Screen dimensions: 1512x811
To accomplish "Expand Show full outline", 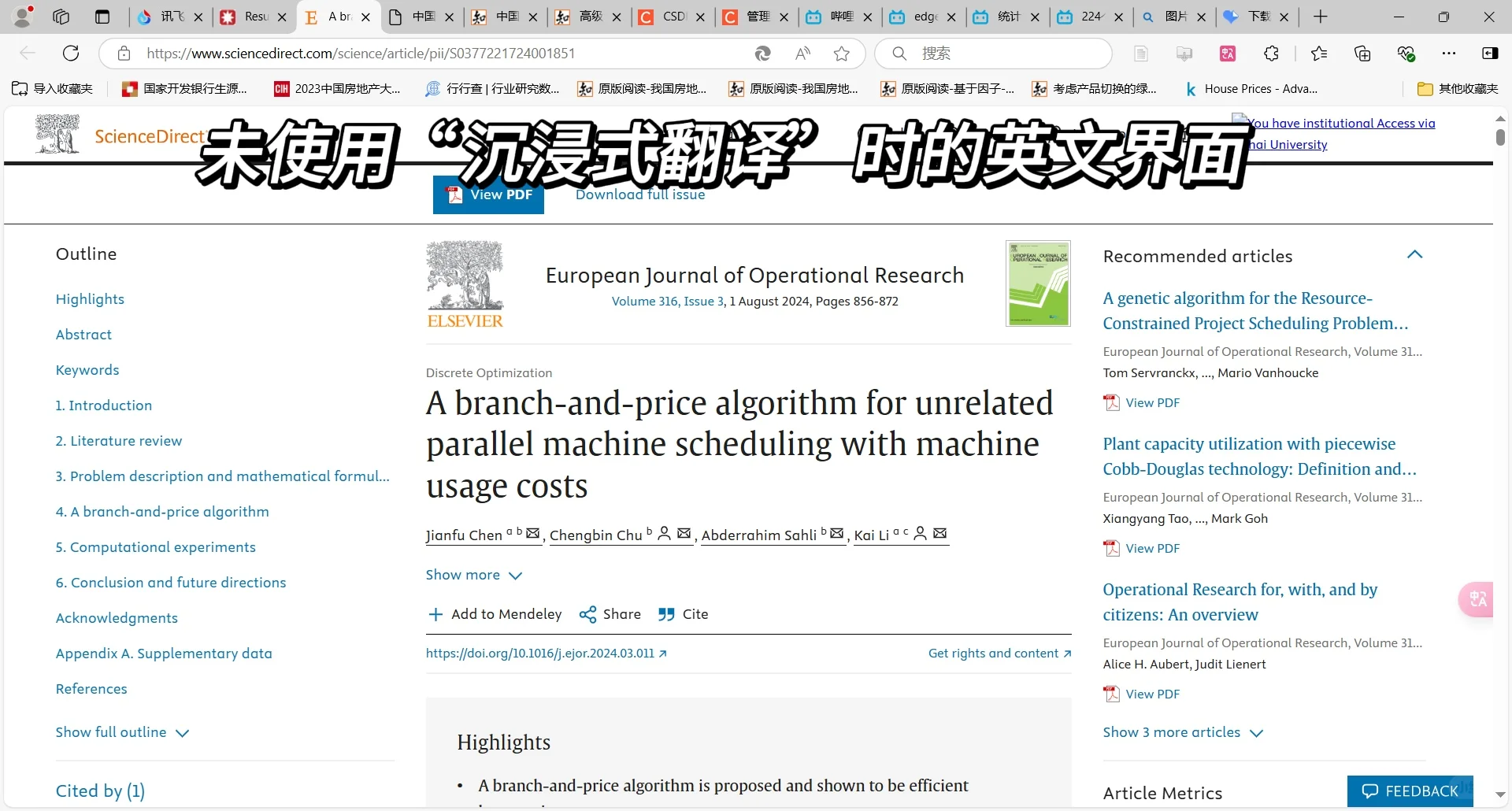I will pos(122,732).
